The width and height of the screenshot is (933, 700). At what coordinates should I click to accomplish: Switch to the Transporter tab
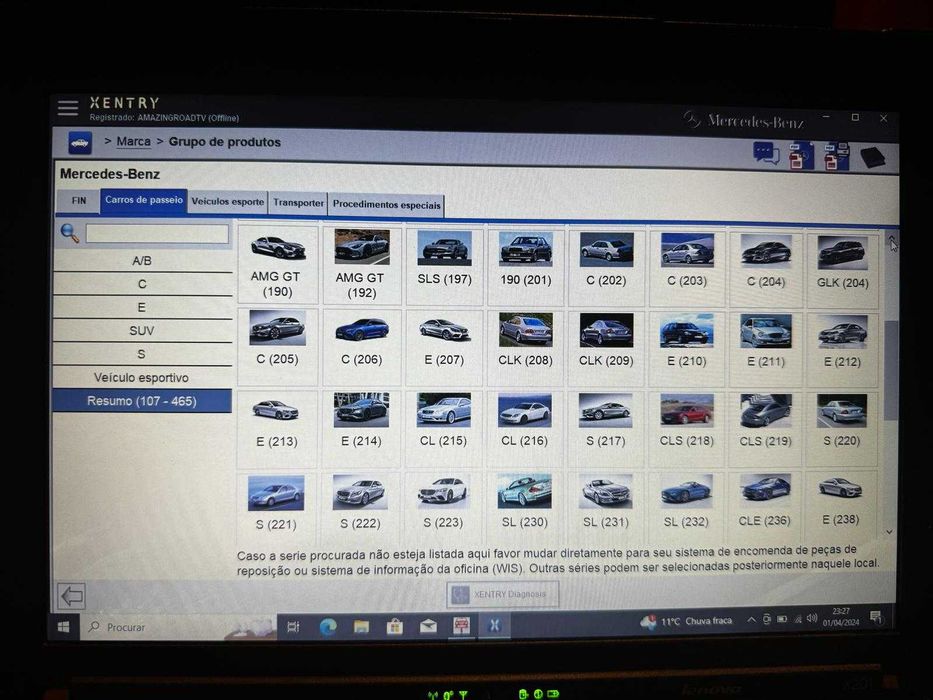[x=298, y=203]
